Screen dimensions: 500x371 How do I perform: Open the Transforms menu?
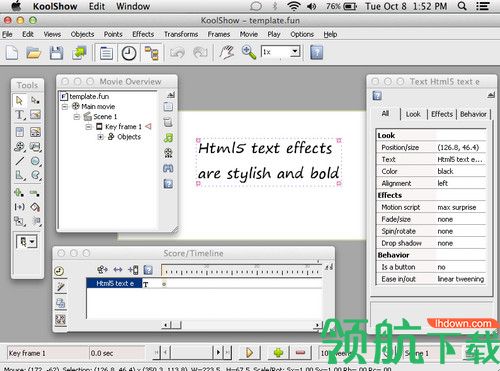pos(181,34)
